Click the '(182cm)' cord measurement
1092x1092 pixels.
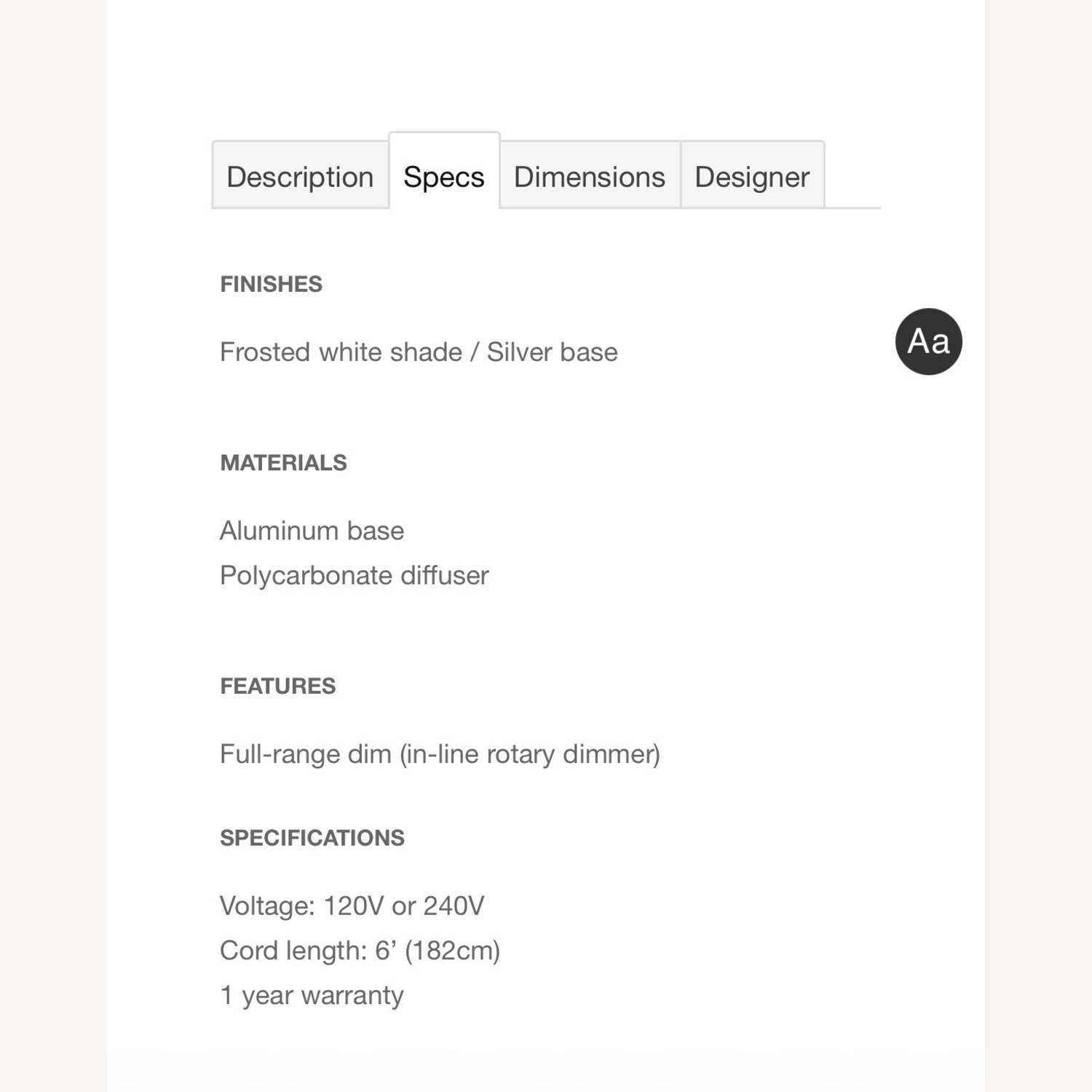coord(452,951)
